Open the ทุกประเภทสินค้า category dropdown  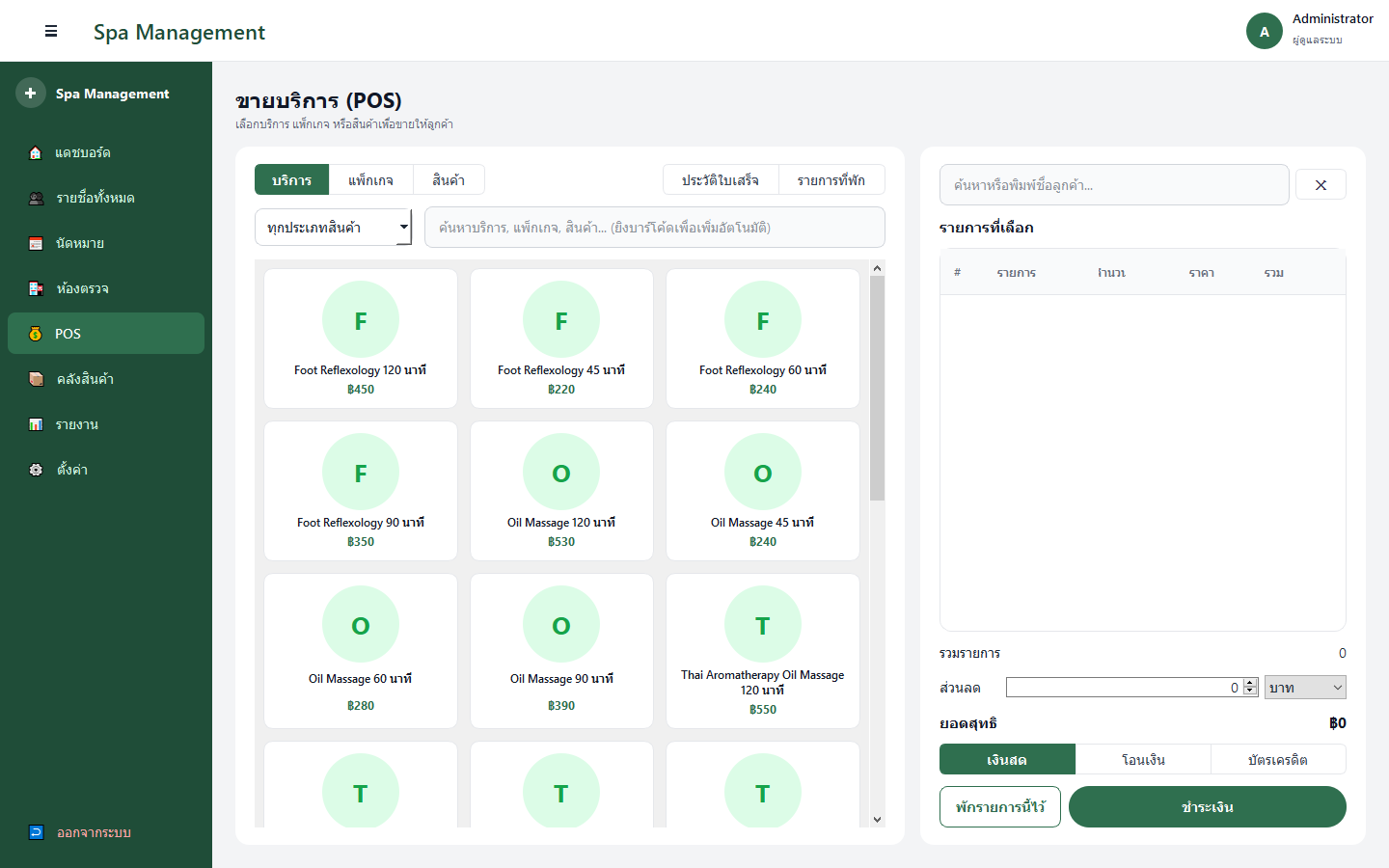[x=334, y=228]
